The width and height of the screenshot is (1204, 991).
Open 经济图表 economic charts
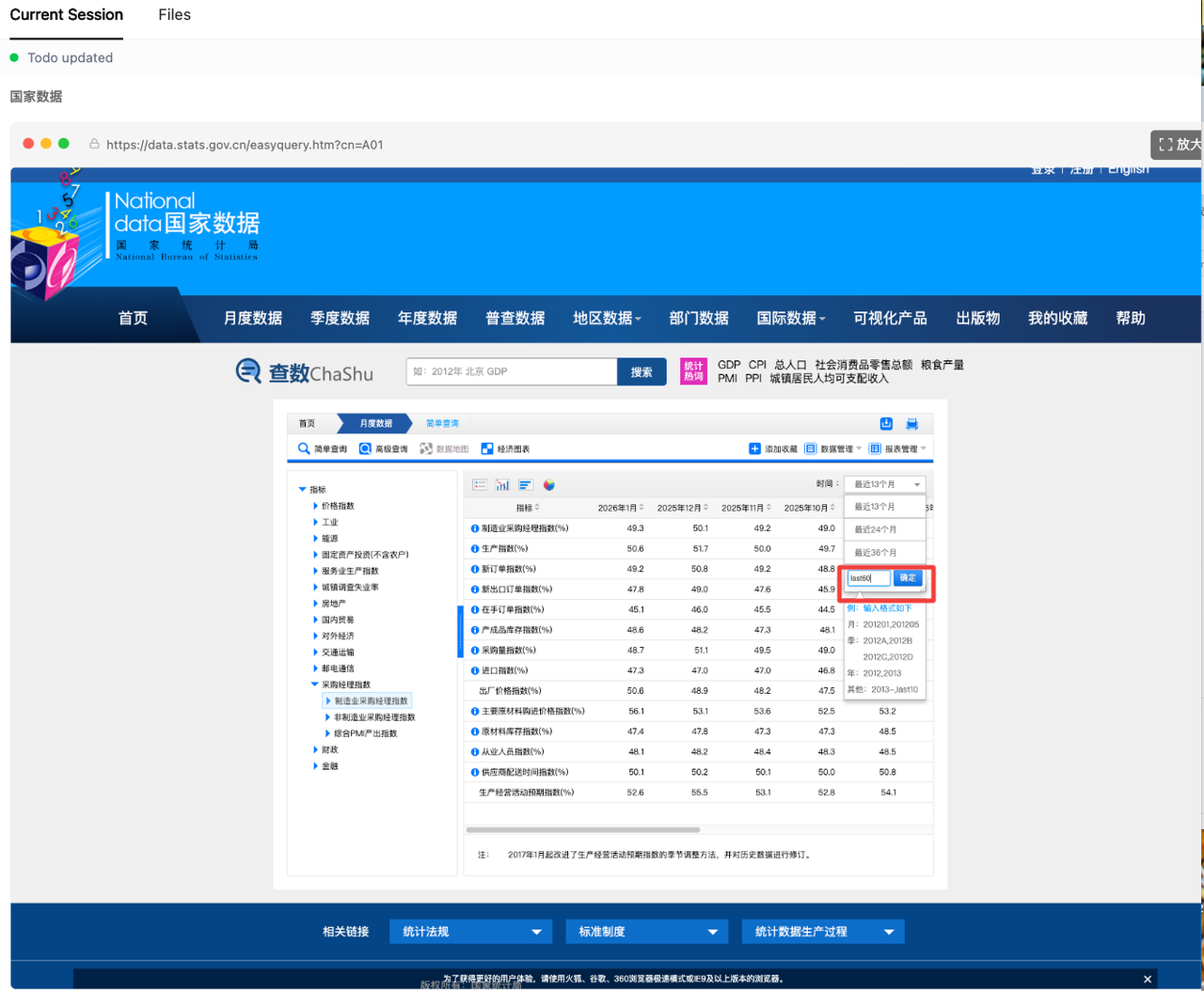[x=505, y=448]
